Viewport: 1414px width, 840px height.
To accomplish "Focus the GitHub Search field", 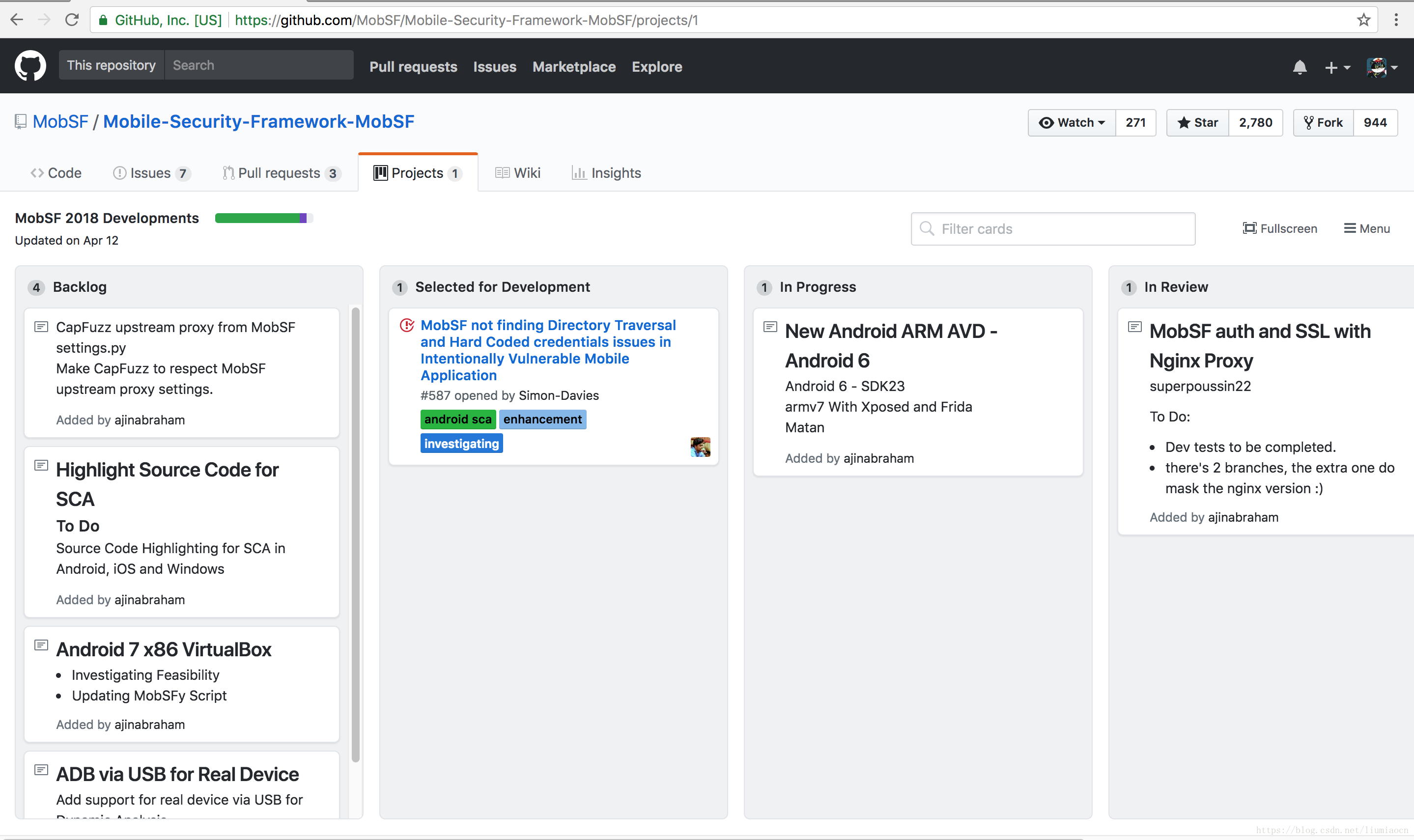I will [x=259, y=65].
